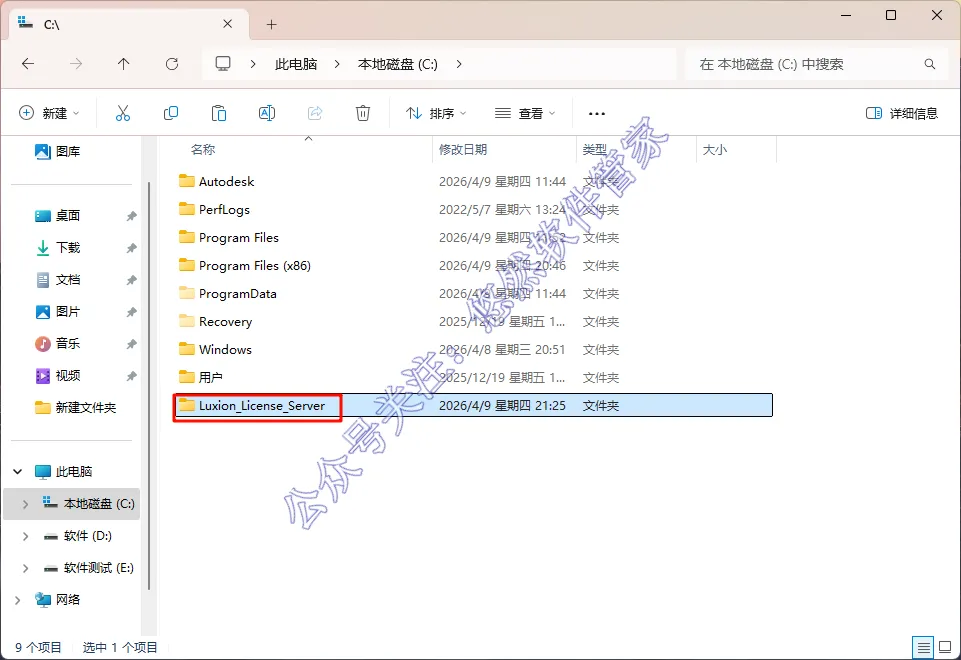Open the 排序 sort dropdown
Image resolution: width=961 pixels, height=660 pixels.
click(x=436, y=113)
